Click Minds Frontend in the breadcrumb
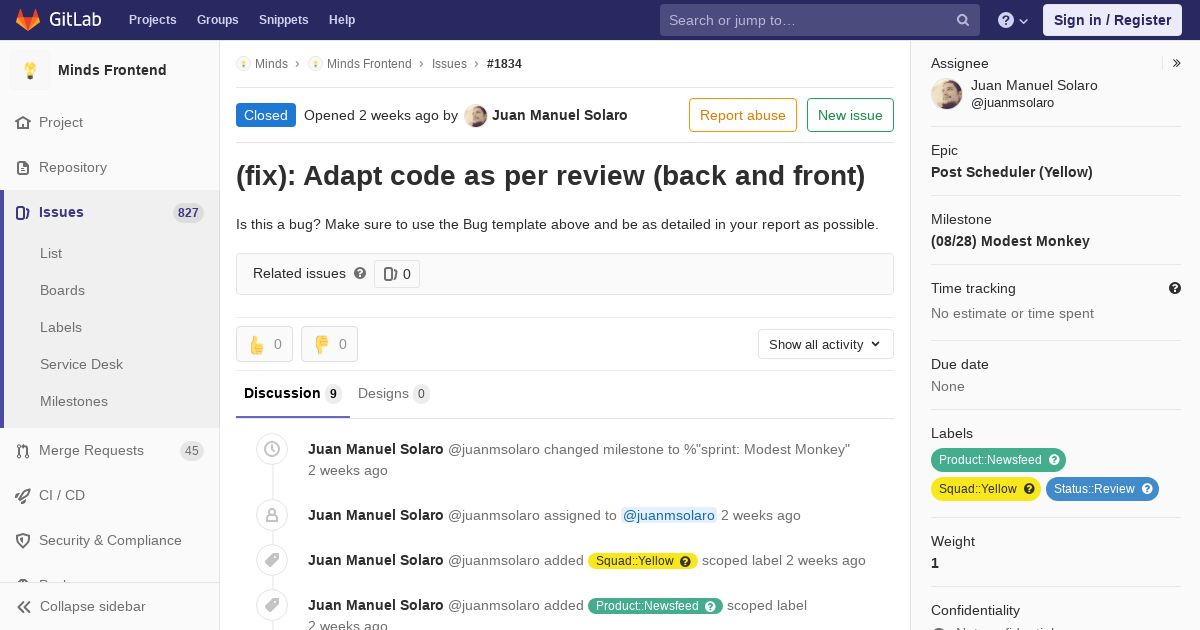This screenshot has height=630, width=1200. point(369,63)
